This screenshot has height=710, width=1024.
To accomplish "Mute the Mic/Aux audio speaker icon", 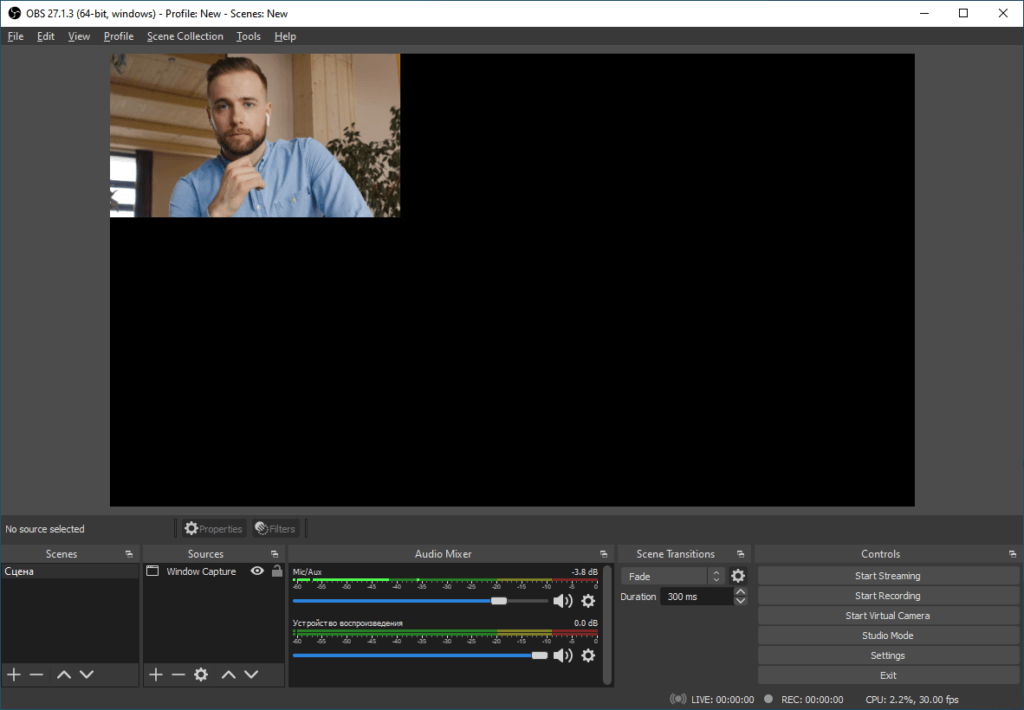I will 563,601.
